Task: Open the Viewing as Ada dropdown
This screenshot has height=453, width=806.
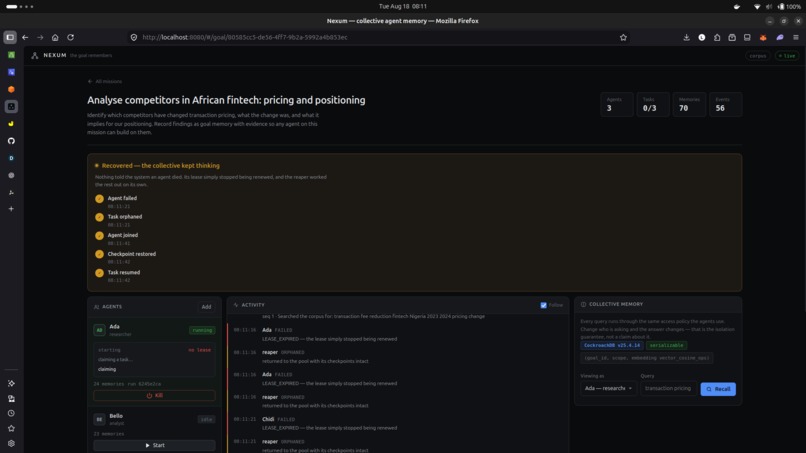Action: 608,388
